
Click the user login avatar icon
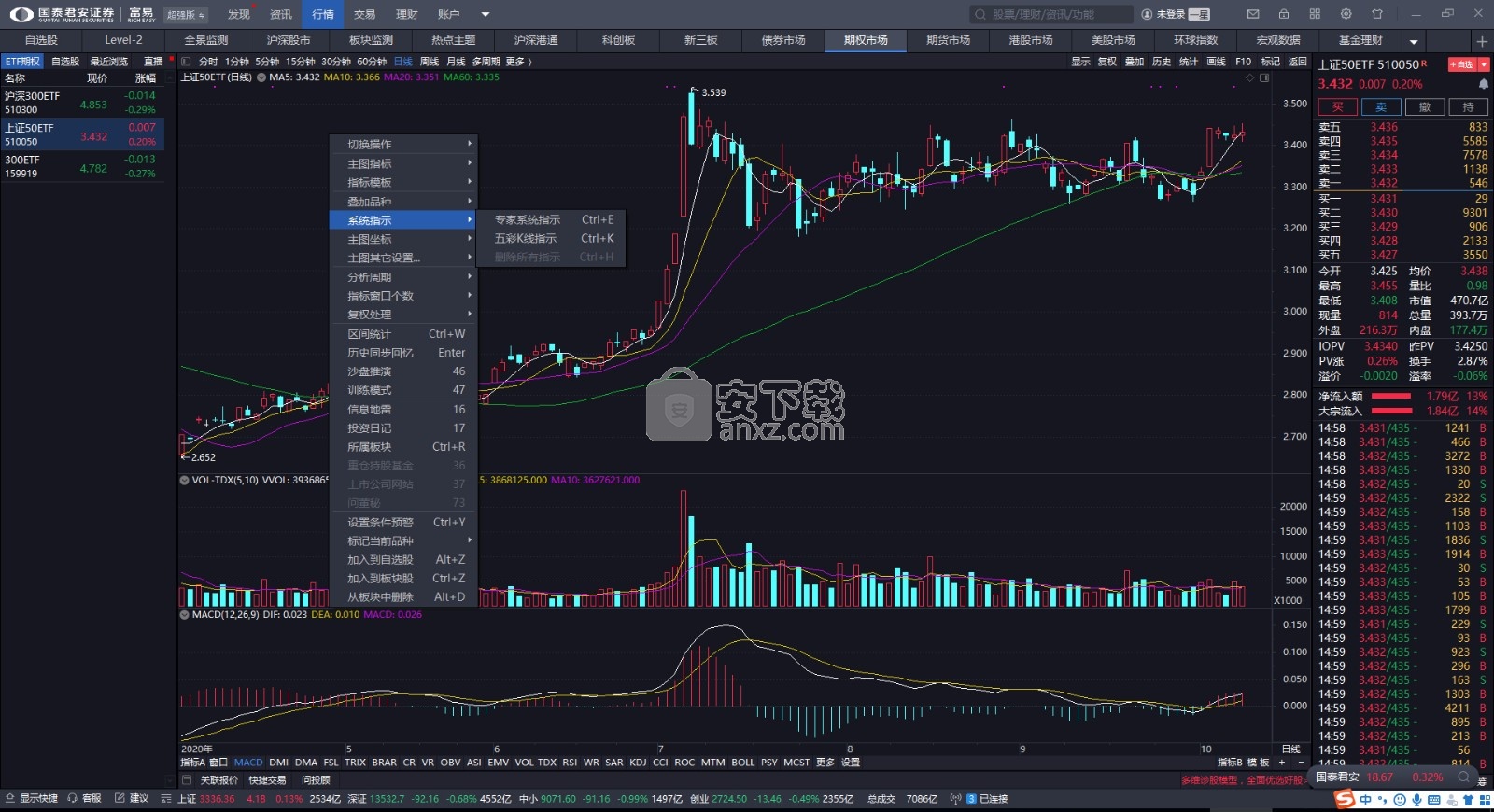point(1147,14)
